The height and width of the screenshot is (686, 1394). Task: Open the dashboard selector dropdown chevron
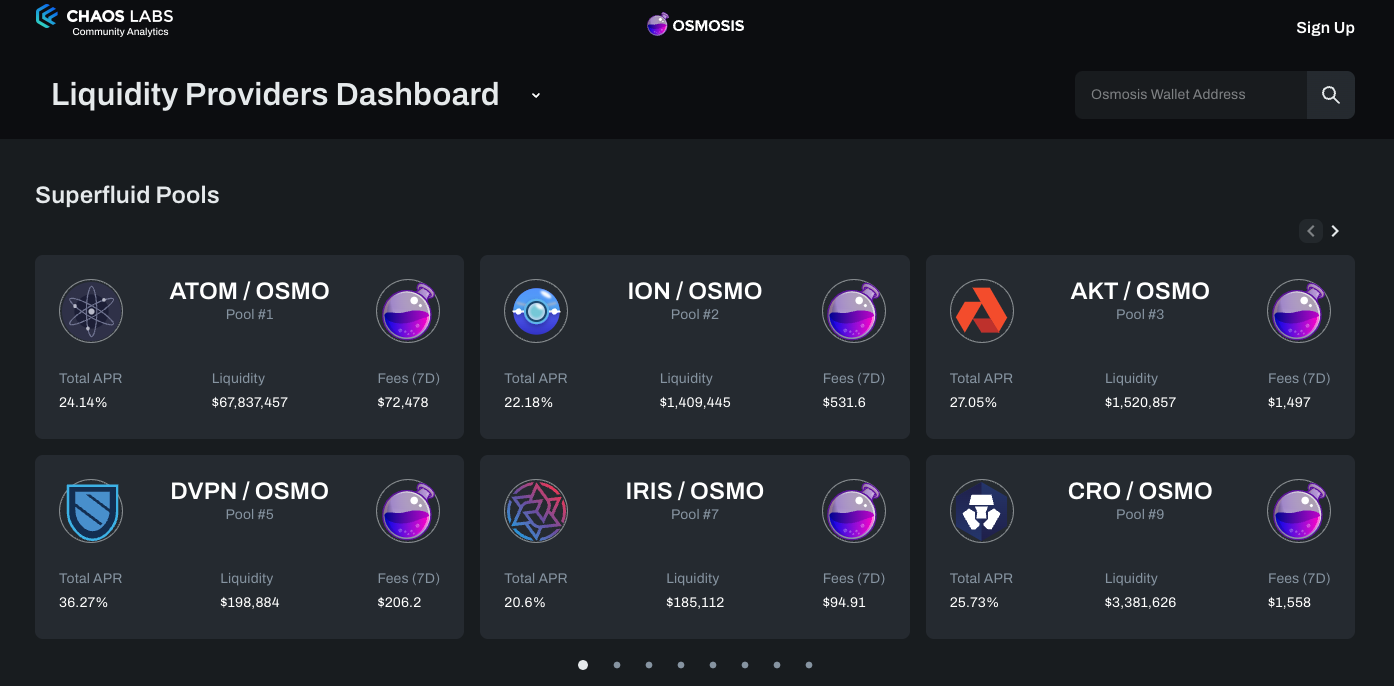click(x=536, y=95)
